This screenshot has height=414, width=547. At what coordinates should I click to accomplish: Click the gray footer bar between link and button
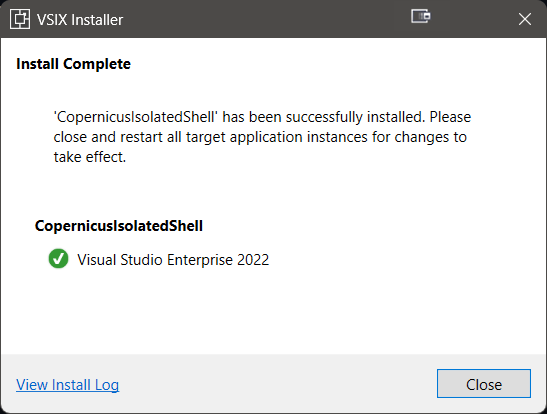click(x=277, y=384)
